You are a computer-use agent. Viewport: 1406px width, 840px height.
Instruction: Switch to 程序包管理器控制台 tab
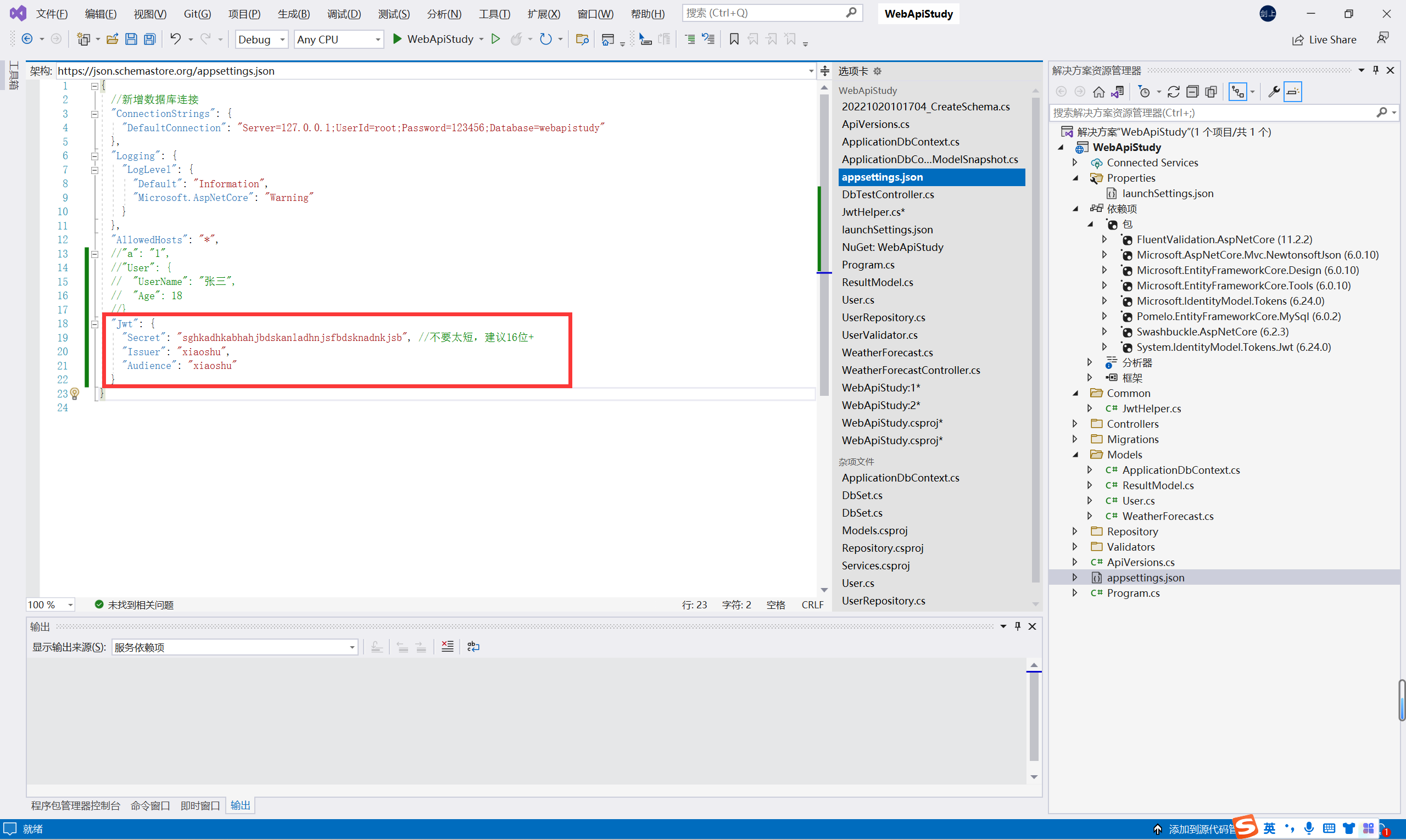click(x=75, y=805)
